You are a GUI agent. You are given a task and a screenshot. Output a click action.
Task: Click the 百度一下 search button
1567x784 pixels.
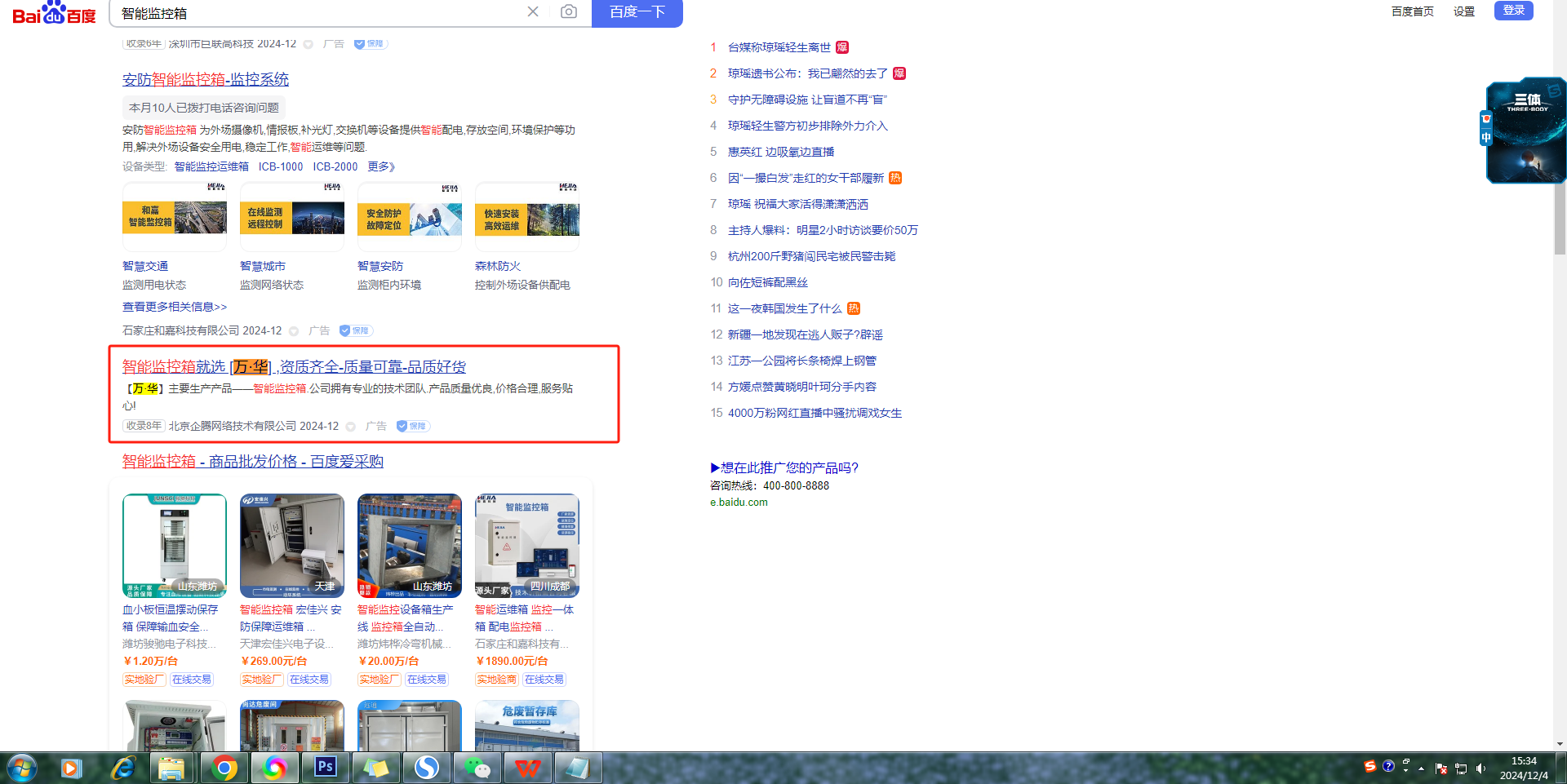pyautogui.click(x=637, y=12)
